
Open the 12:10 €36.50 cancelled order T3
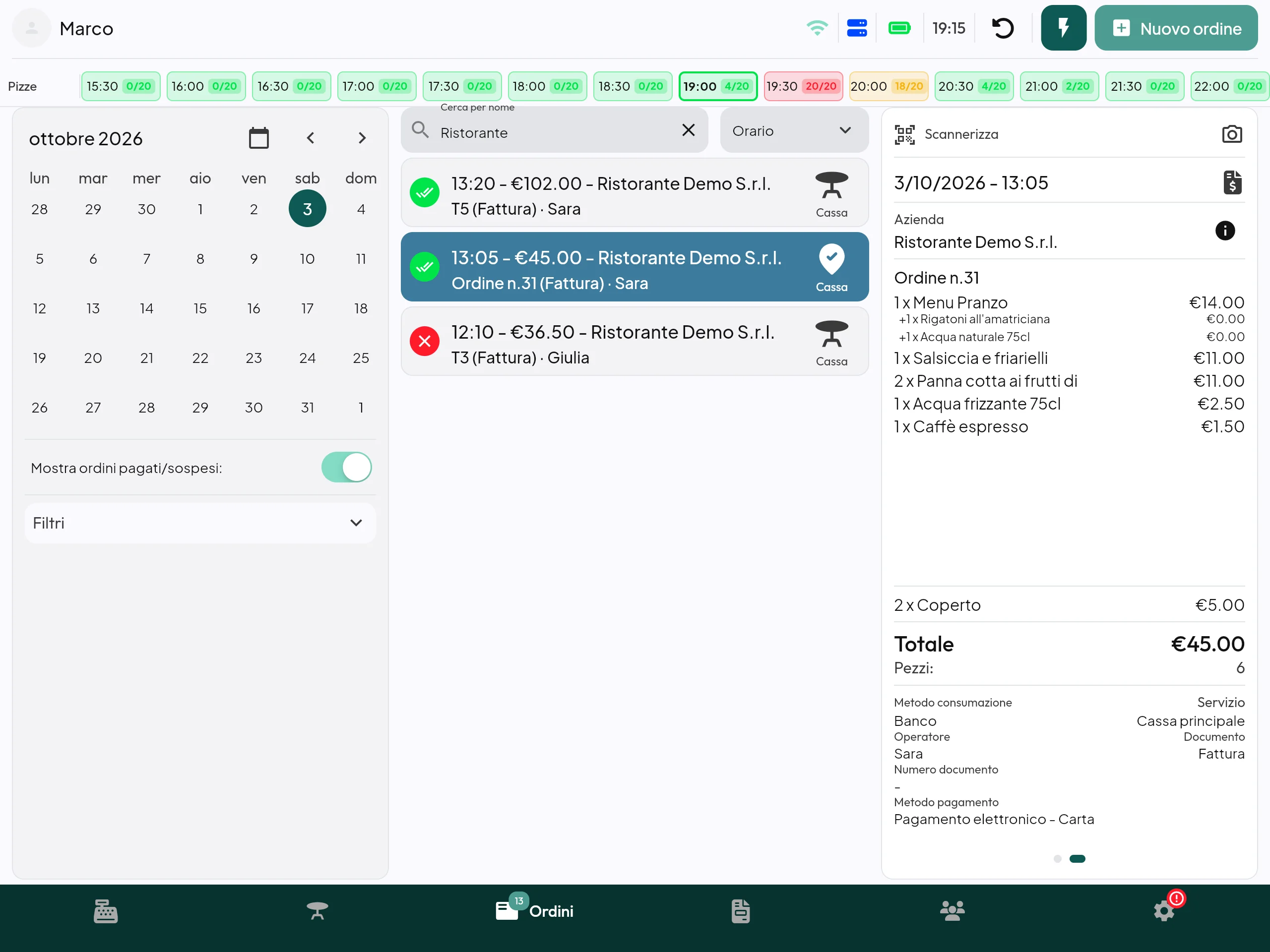point(635,342)
